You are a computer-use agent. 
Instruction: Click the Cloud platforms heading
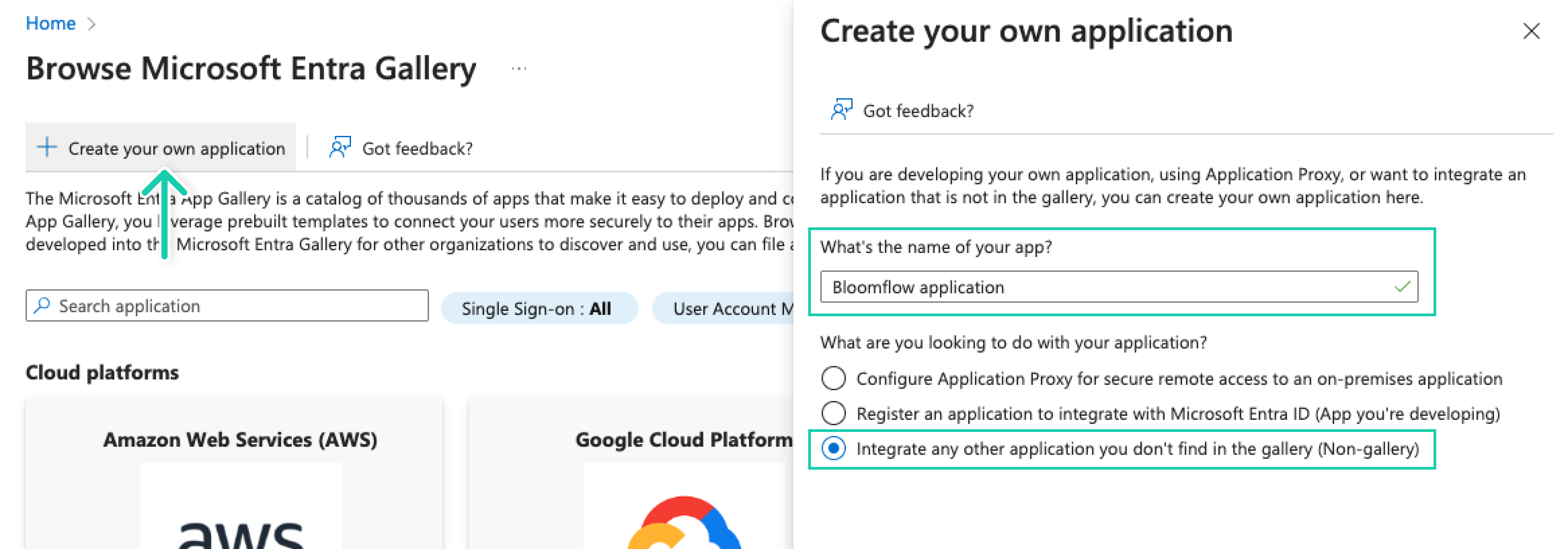102,372
